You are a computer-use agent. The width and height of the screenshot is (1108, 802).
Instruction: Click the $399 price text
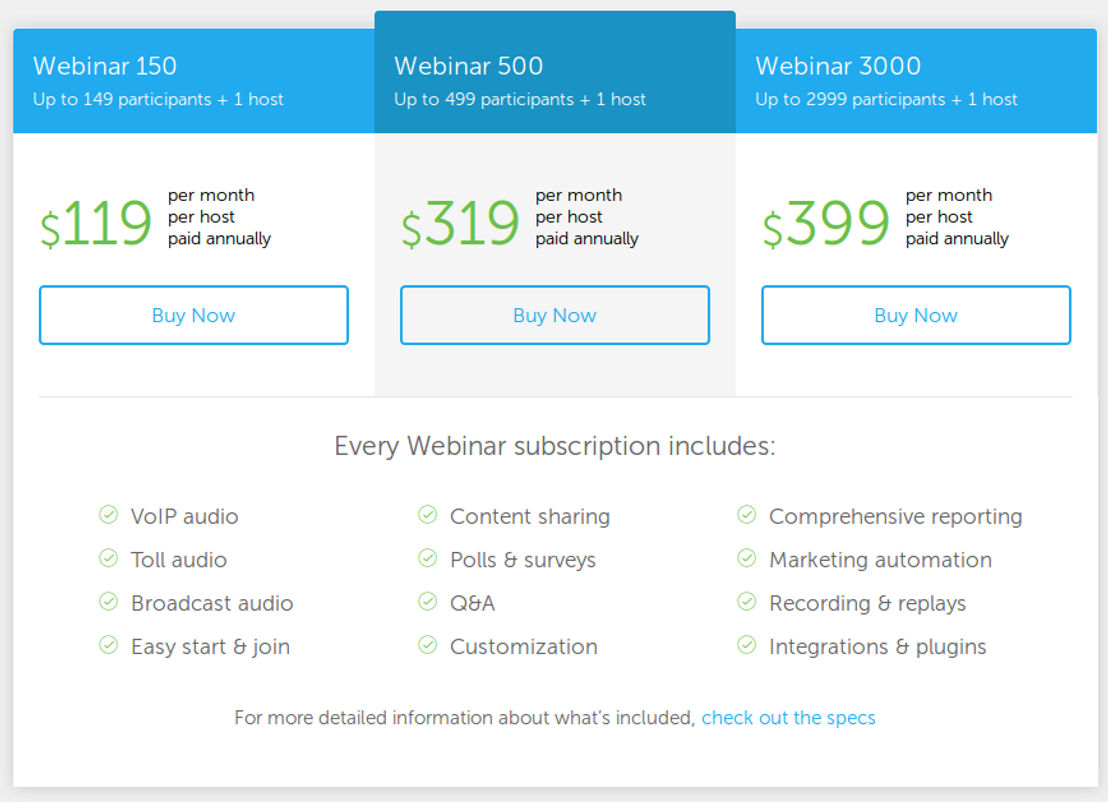(826, 223)
